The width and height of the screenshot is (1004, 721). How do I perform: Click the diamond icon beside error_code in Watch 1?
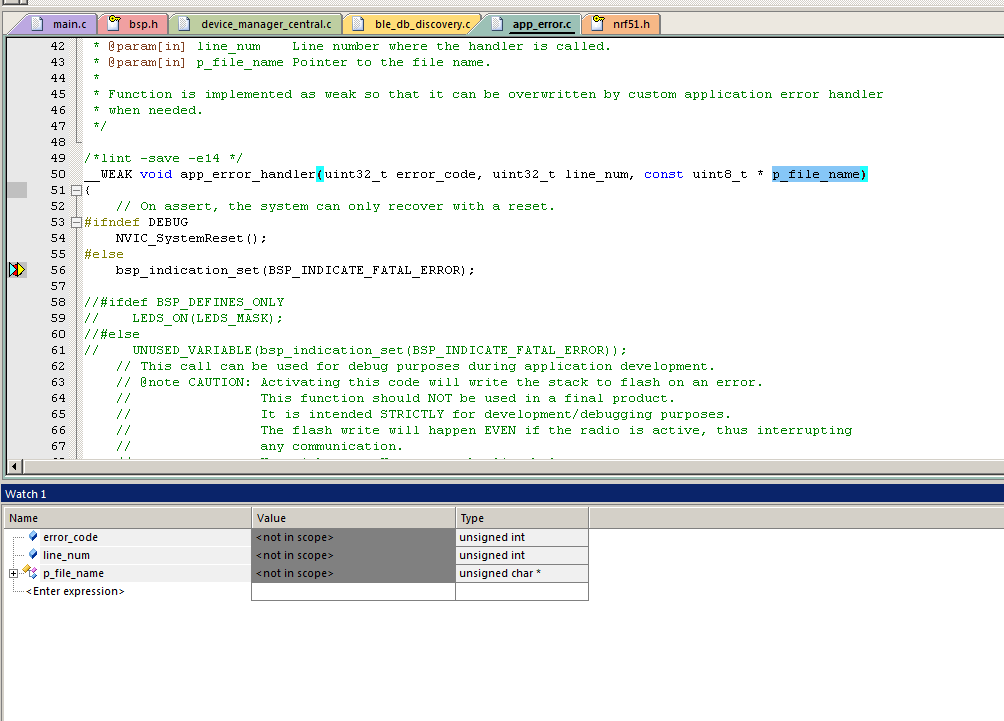coord(33,537)
